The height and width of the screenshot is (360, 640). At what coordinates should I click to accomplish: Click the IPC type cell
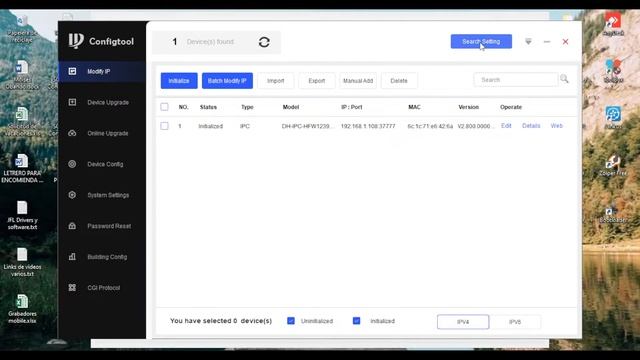point(244,126)
